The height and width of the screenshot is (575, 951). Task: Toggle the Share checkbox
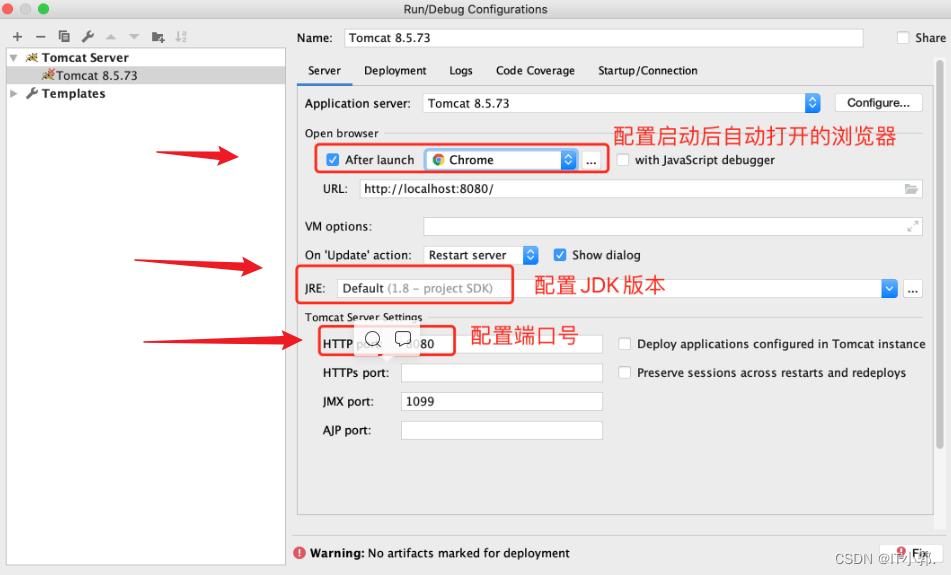coord(903,38)
